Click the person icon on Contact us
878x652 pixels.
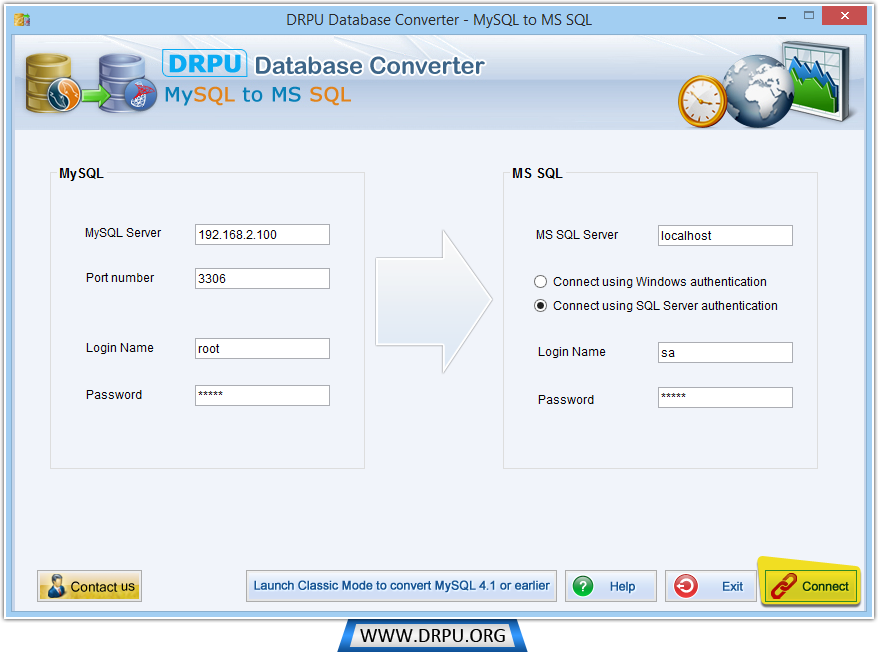pyautogui.click(x=55, y=586)
